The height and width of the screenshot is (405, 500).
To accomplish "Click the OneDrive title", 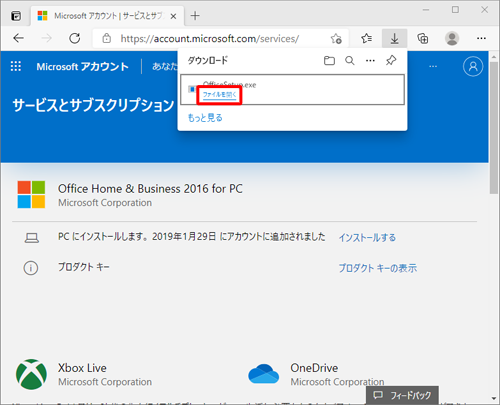I will (x=314, y=368).
